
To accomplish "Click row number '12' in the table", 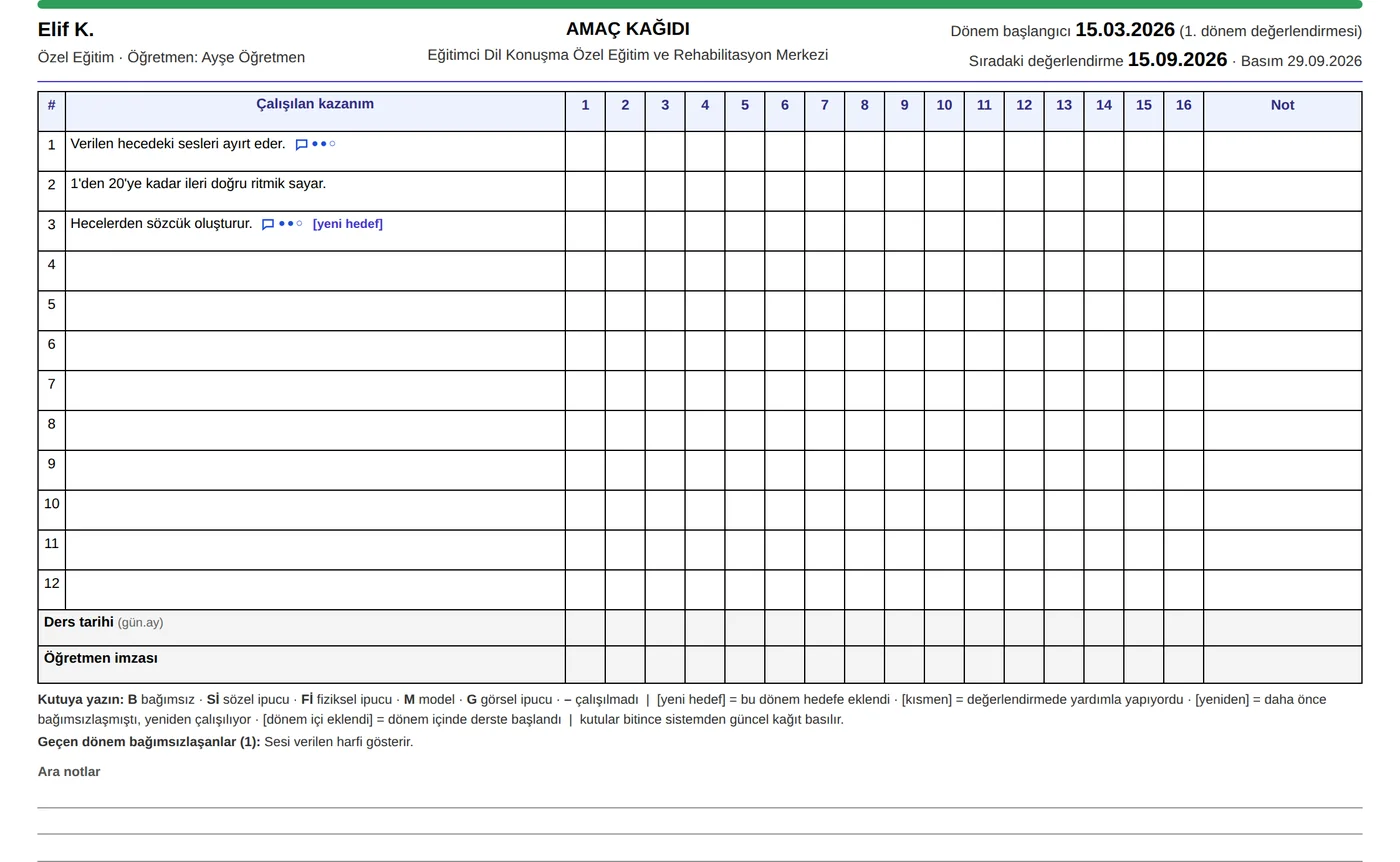I will (x=51, y=583).
